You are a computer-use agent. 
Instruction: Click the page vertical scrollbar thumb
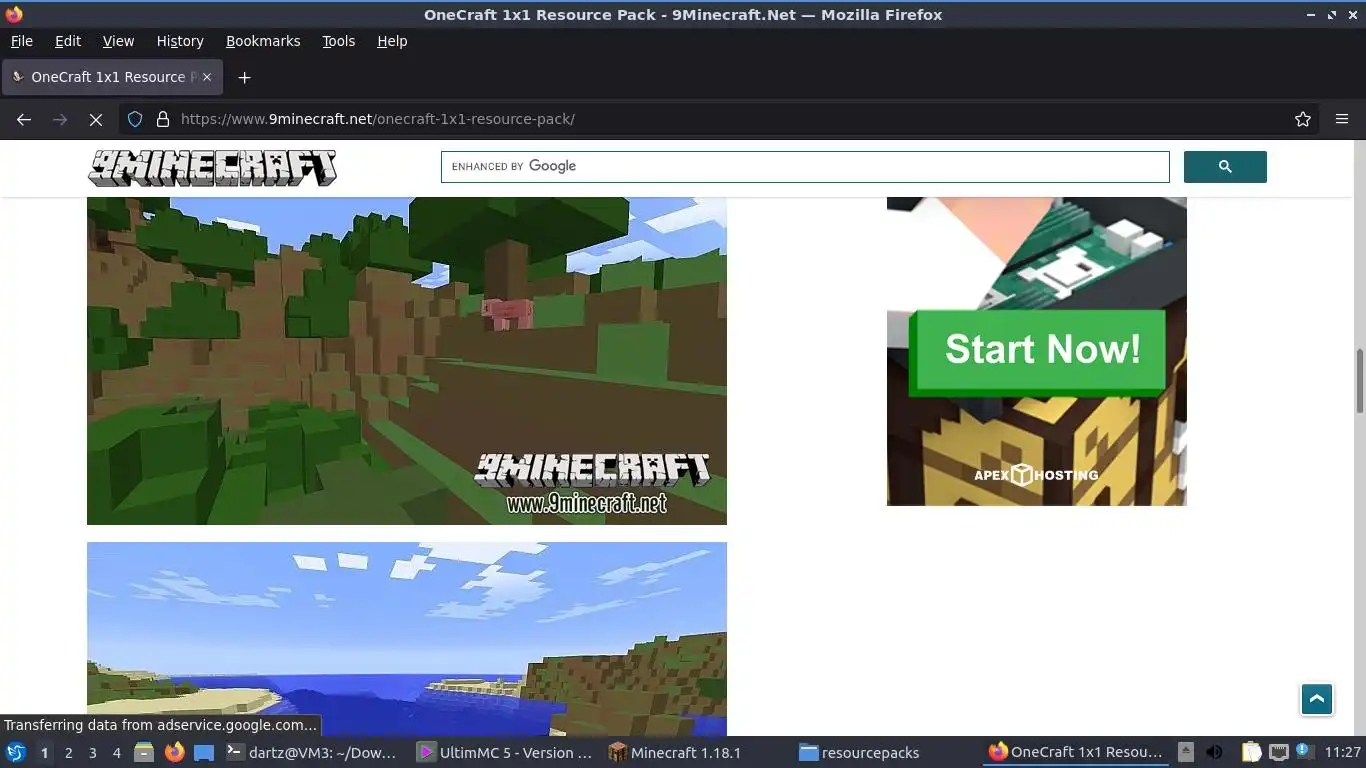coord(1360,380)
